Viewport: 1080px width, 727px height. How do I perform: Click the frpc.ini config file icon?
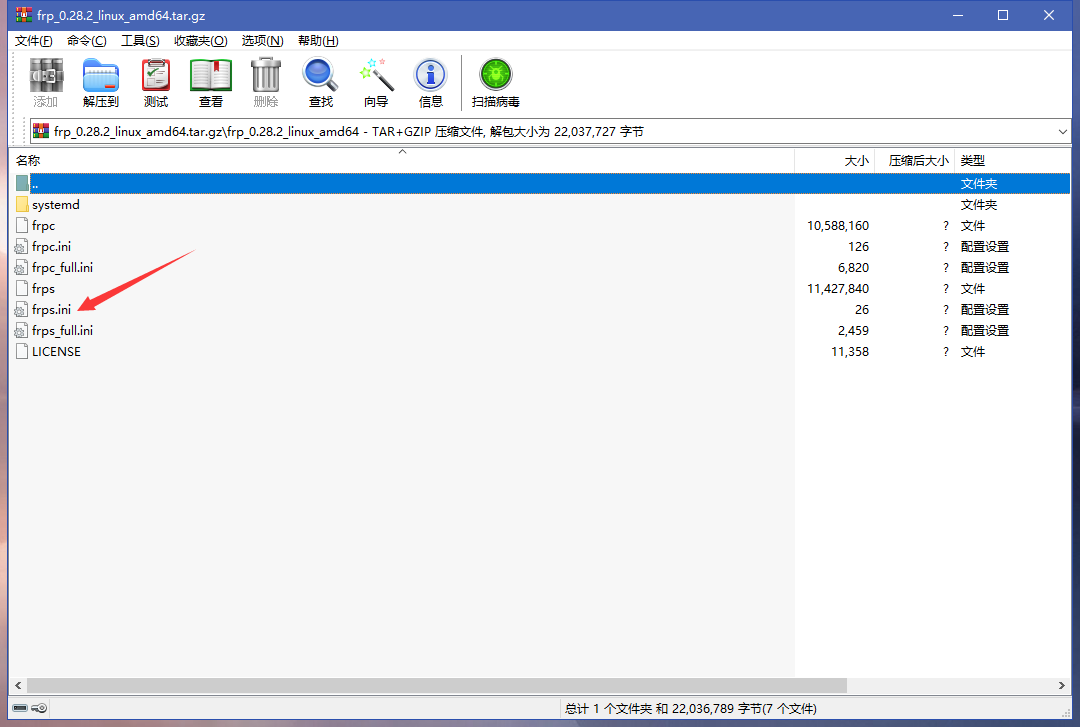[x=22, y=247]
